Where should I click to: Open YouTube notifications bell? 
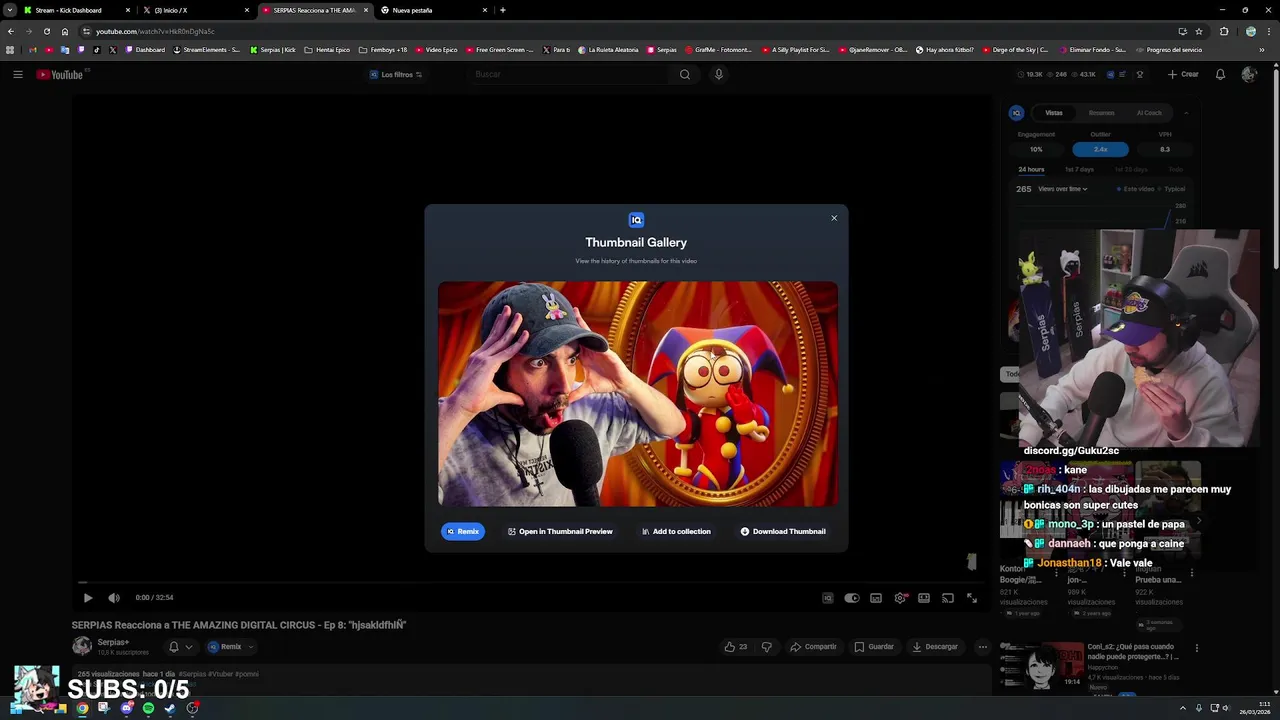click(x=1220, y=74)
